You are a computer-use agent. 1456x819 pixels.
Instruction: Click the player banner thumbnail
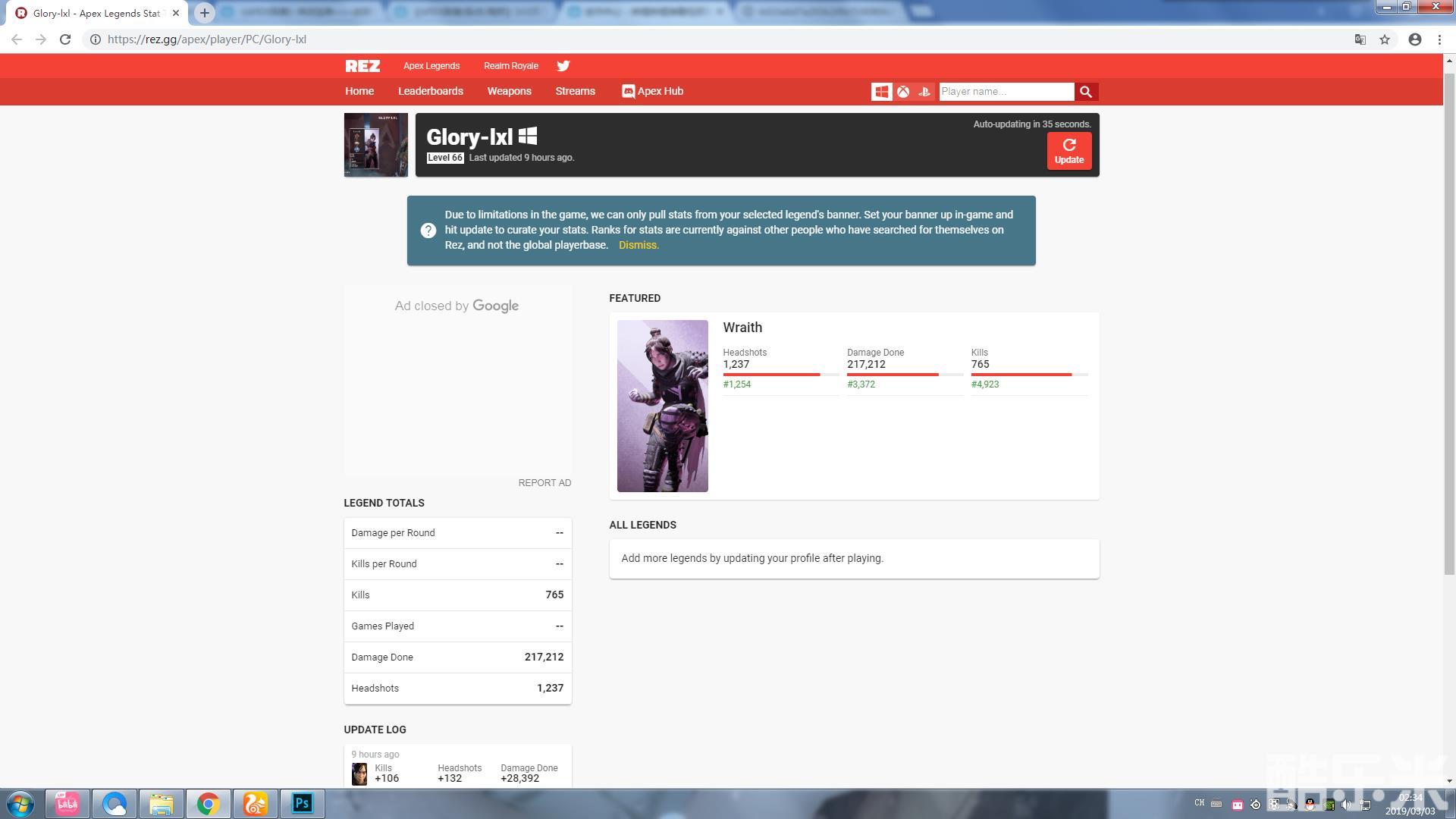click(x=376, y=145)
